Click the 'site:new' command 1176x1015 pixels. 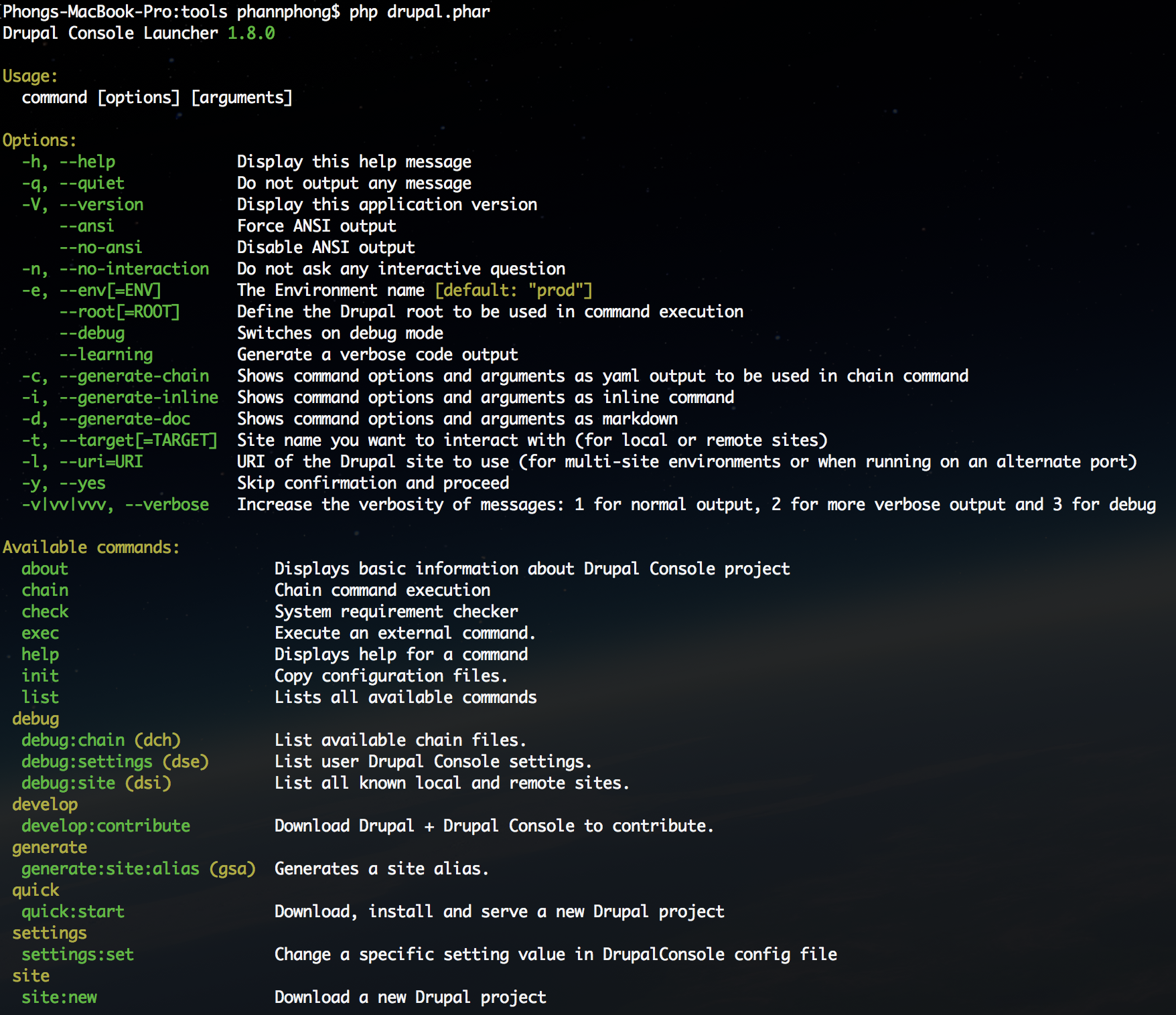tap(59, 998)
